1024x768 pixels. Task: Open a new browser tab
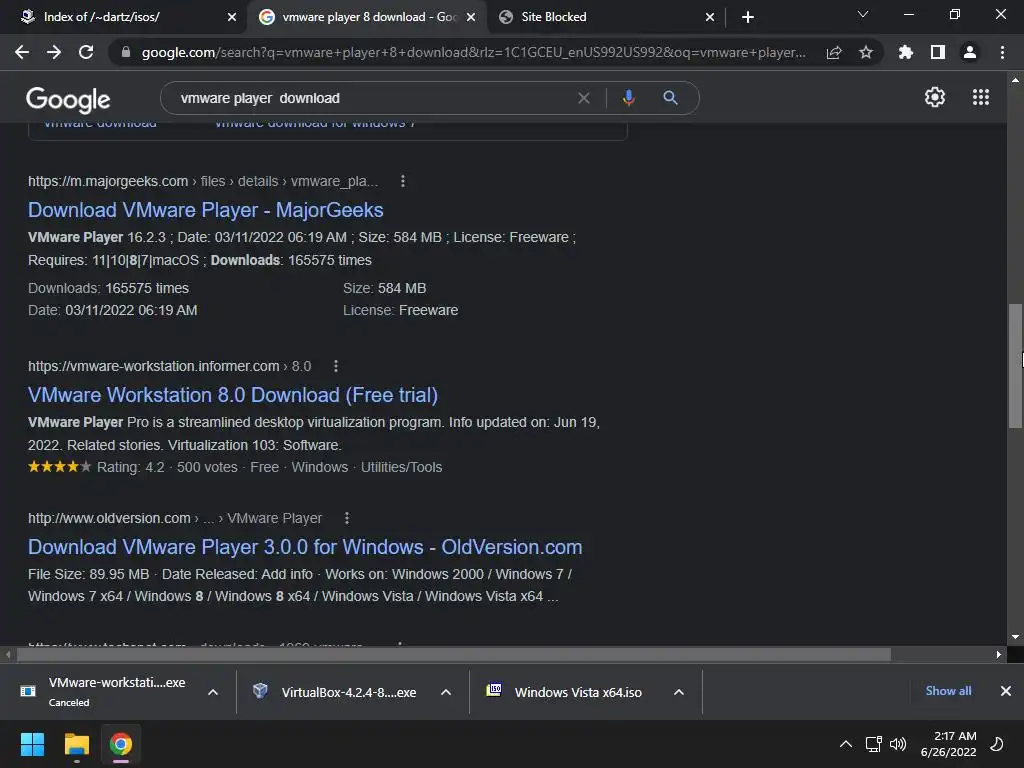coord(748,17)
